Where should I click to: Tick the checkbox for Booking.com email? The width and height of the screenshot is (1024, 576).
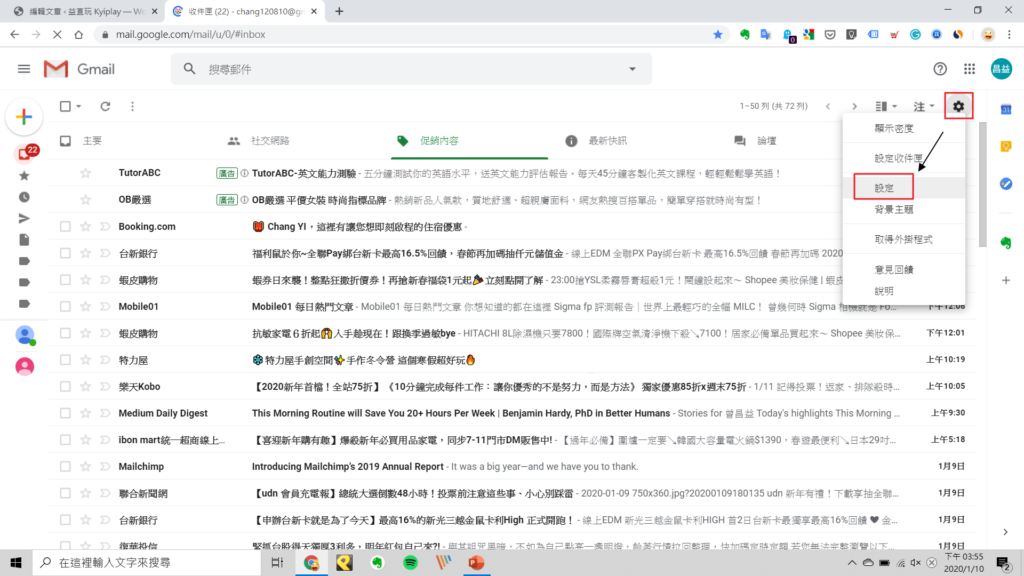pyautogui.click(x=65, y=227)
